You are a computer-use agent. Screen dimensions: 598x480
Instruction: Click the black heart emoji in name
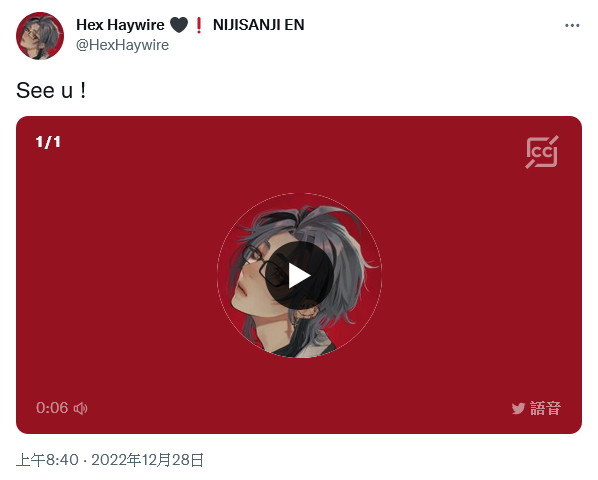pyautogui.click(x=179, y=25)
